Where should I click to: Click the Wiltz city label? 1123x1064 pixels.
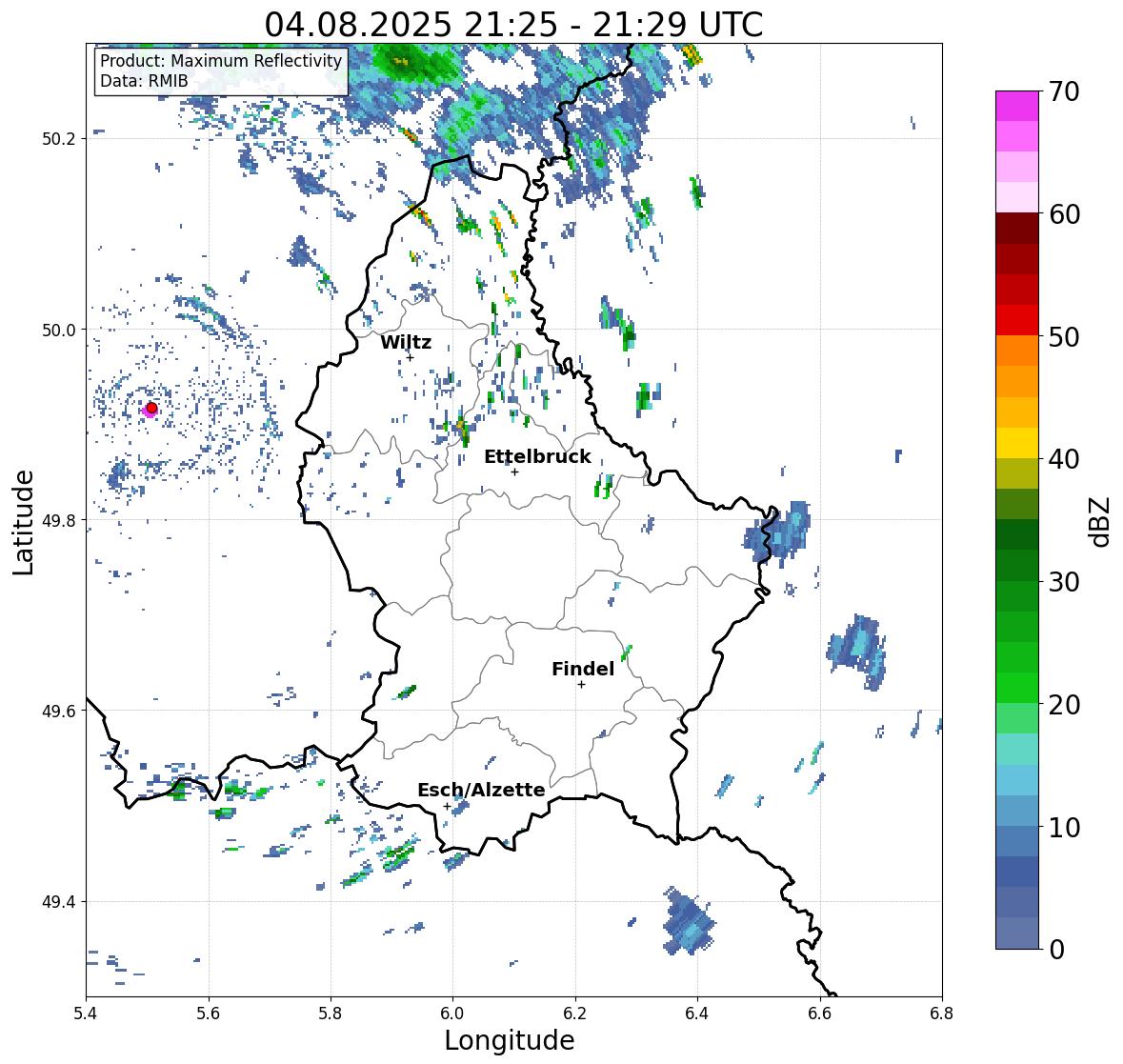pos(406,342)
